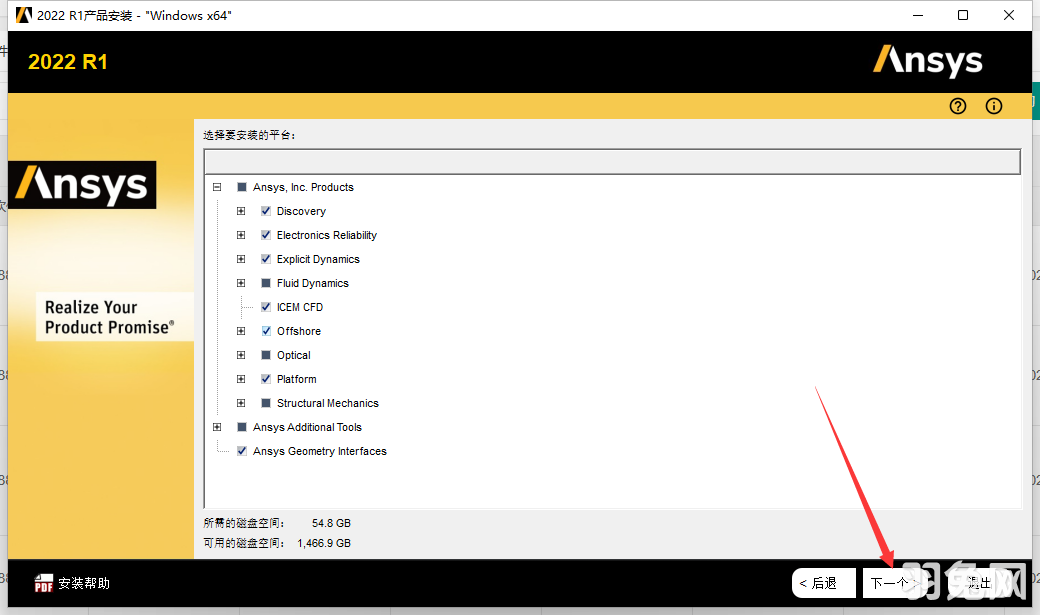1040x615 pixels.
Task: Expand the Fluid Dynamics node
Action: point(241,283)
